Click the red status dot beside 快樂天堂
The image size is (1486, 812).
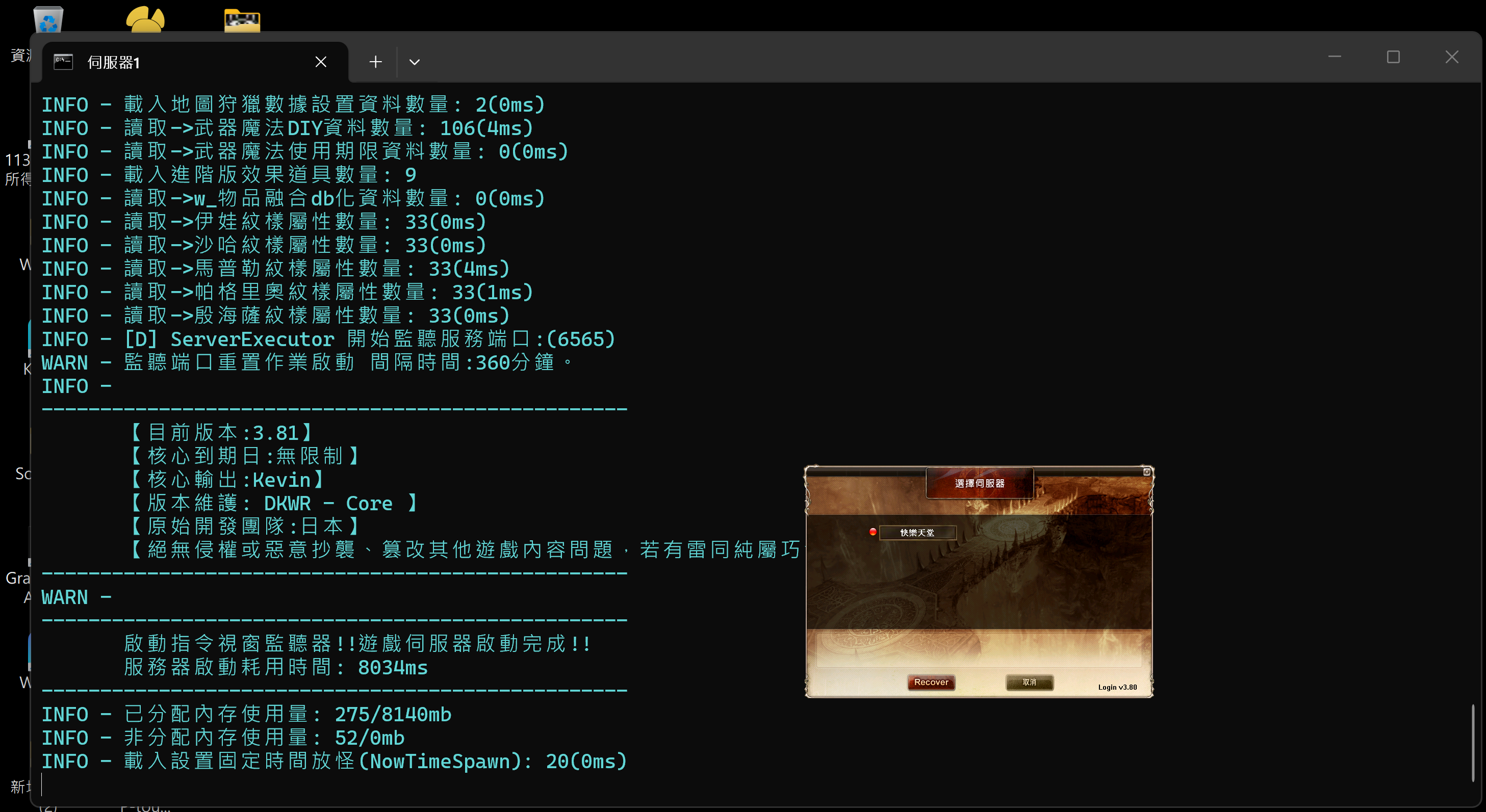coord(873,532)
